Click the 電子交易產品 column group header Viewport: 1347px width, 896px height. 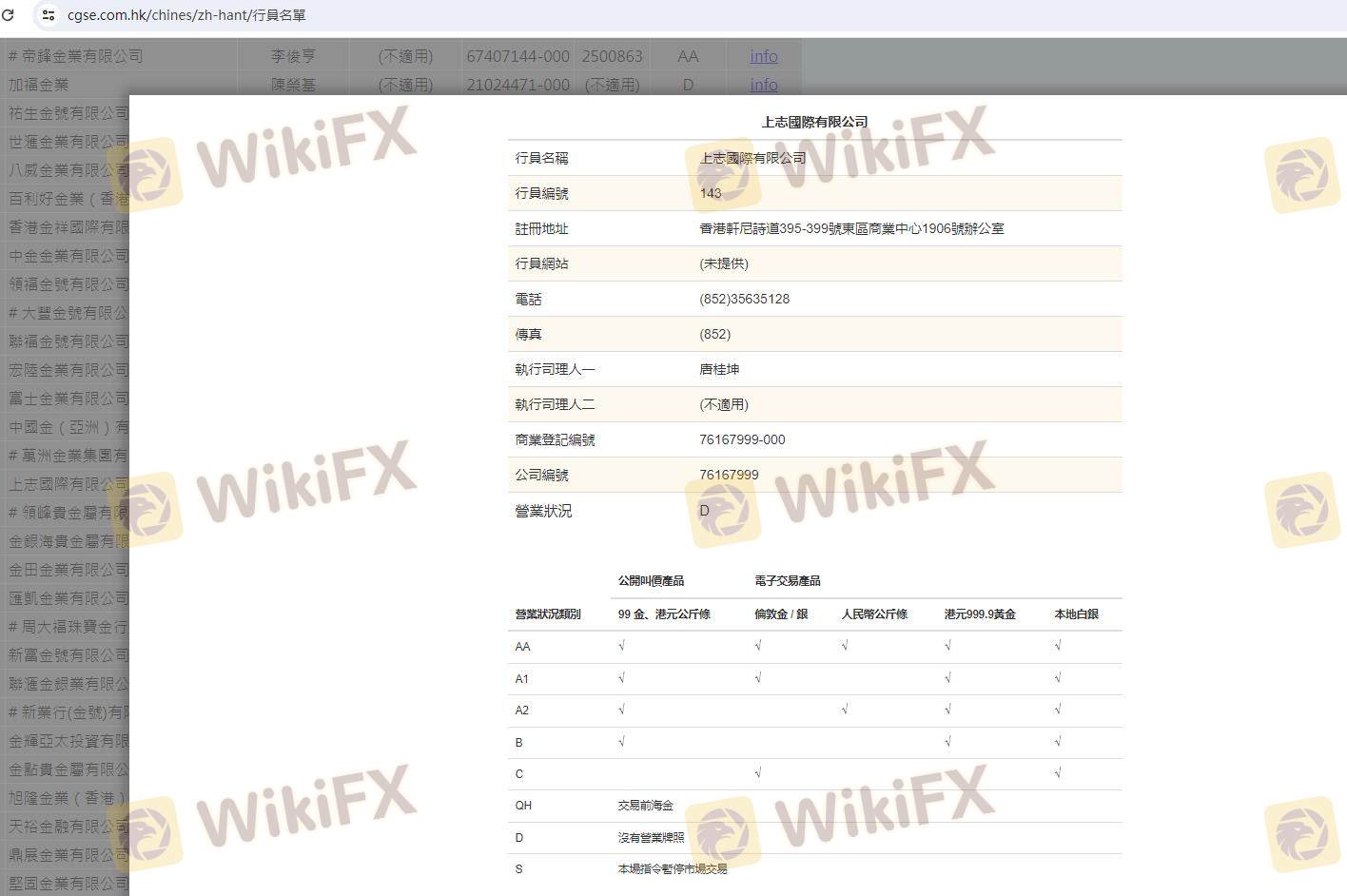[787, 580]
